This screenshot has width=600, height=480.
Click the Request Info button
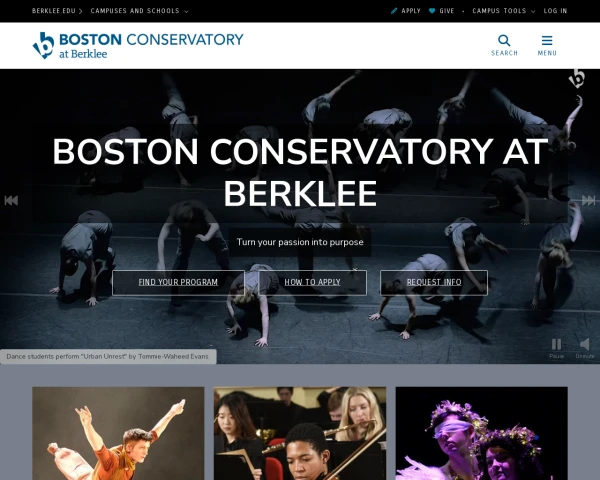click(434, 282)
